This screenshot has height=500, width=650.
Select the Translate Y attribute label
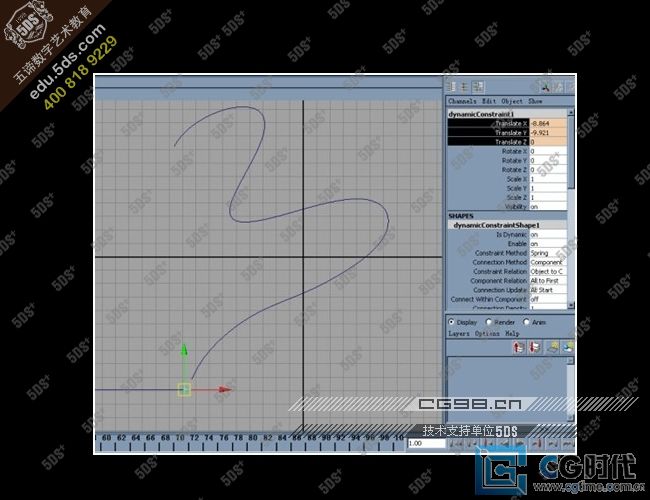click(511, 133)
